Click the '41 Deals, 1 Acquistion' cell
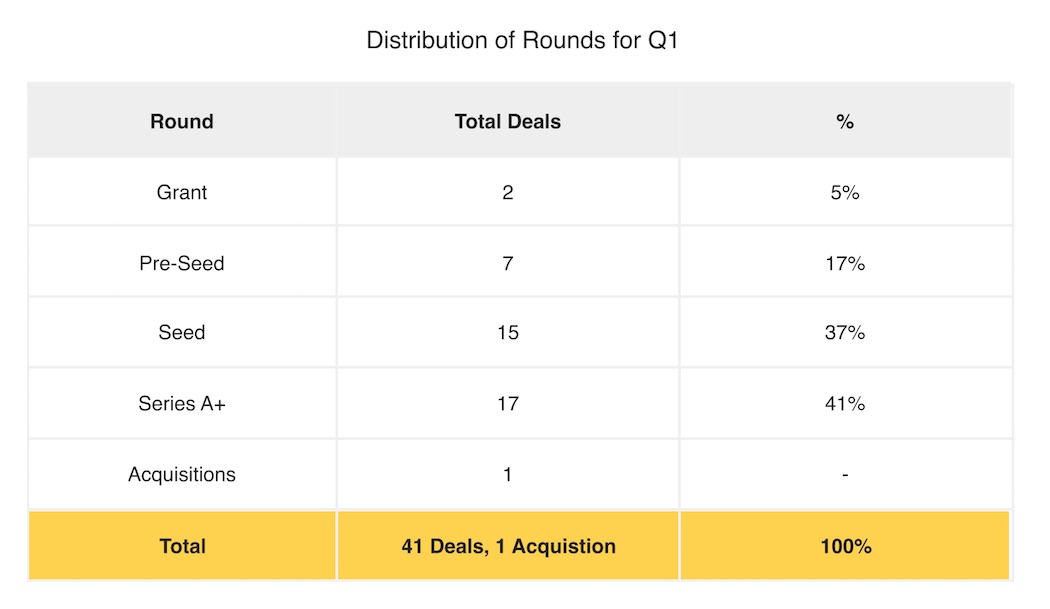Viewport: 1050px width, 609px height. tap(508, 546)
